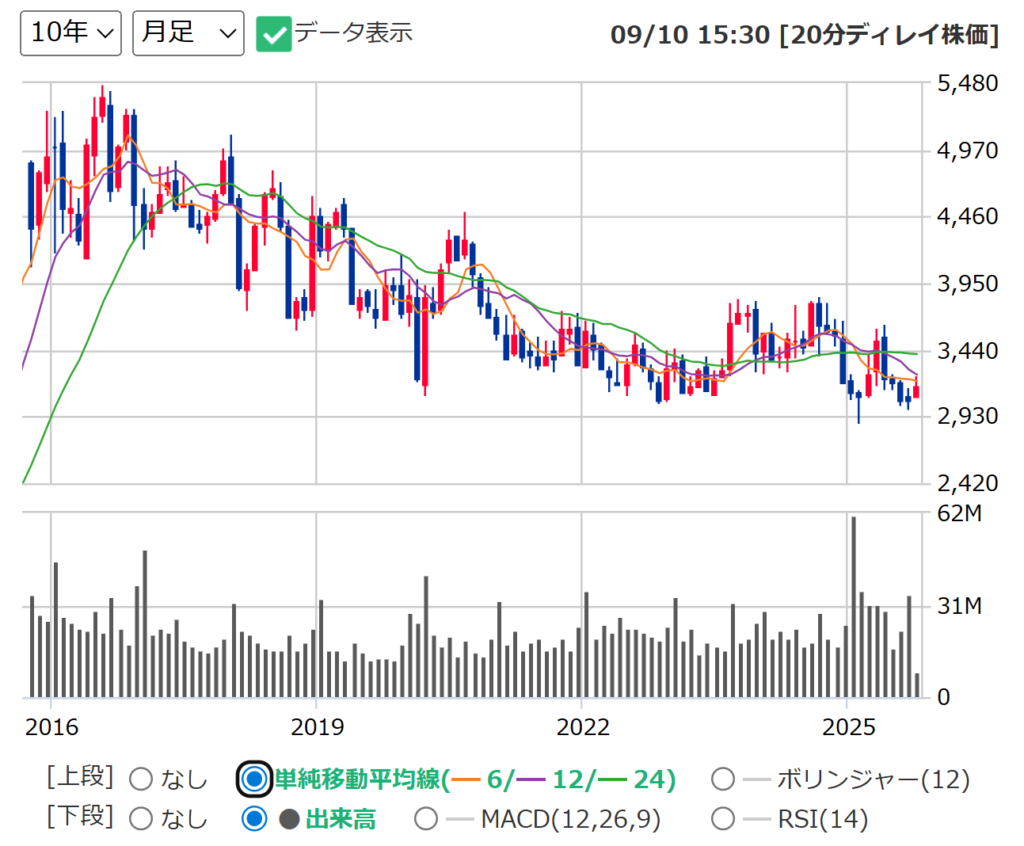This screenshot has width=1024, height=846.
Task: Expand the 月足 interval dropdown
Action: [188, 33]
